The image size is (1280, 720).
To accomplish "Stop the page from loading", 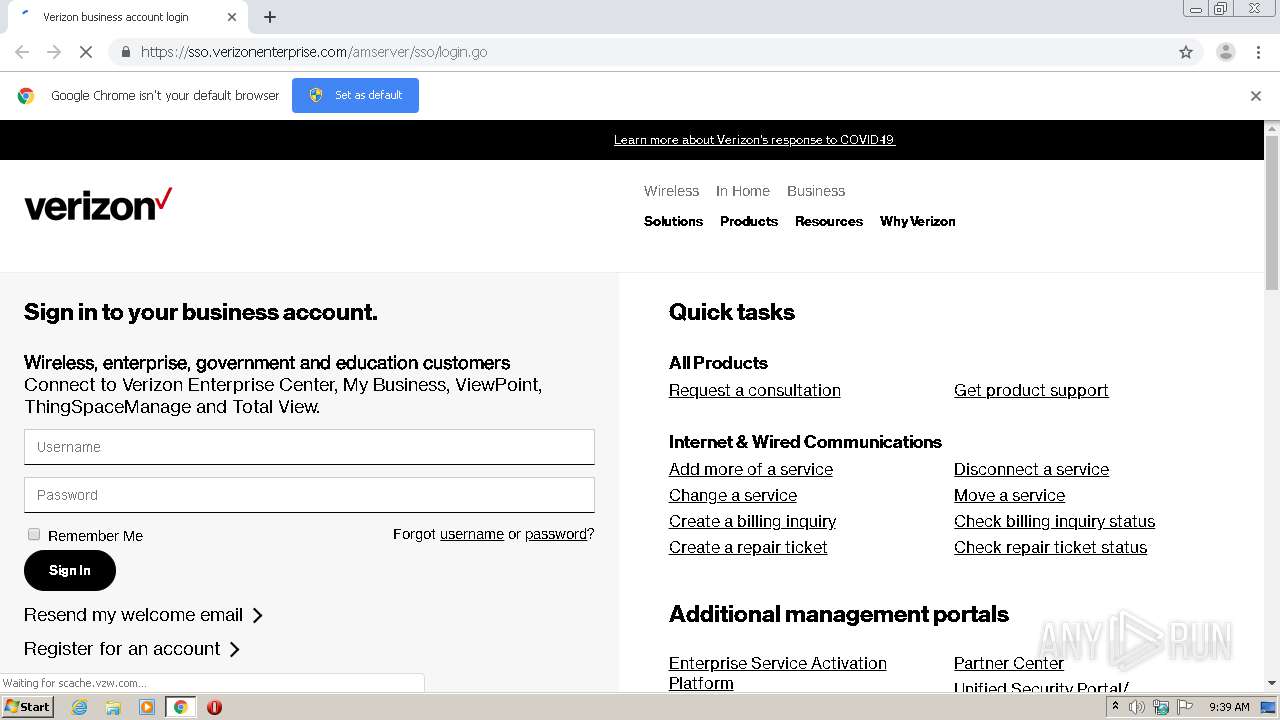I will [x=86, y=52].
